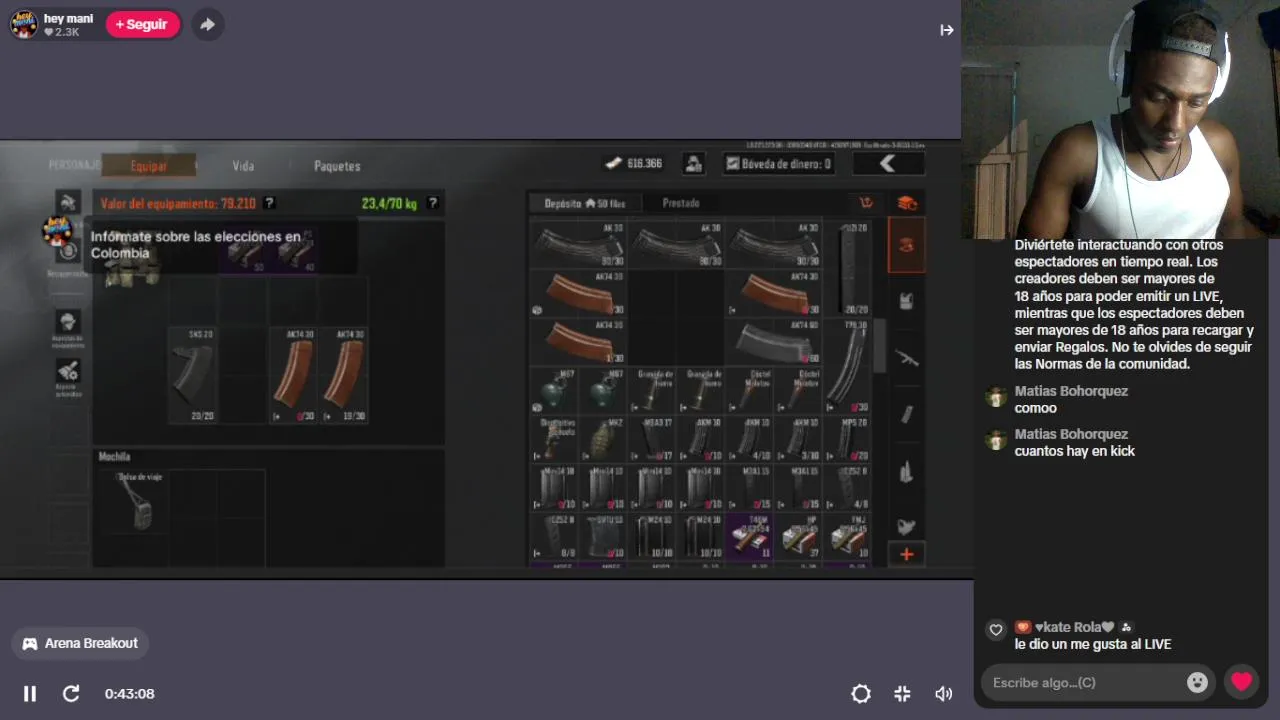Open Bóveda de dinero money vault
The image size is (1280, 720).
click(x=779, y=163)
